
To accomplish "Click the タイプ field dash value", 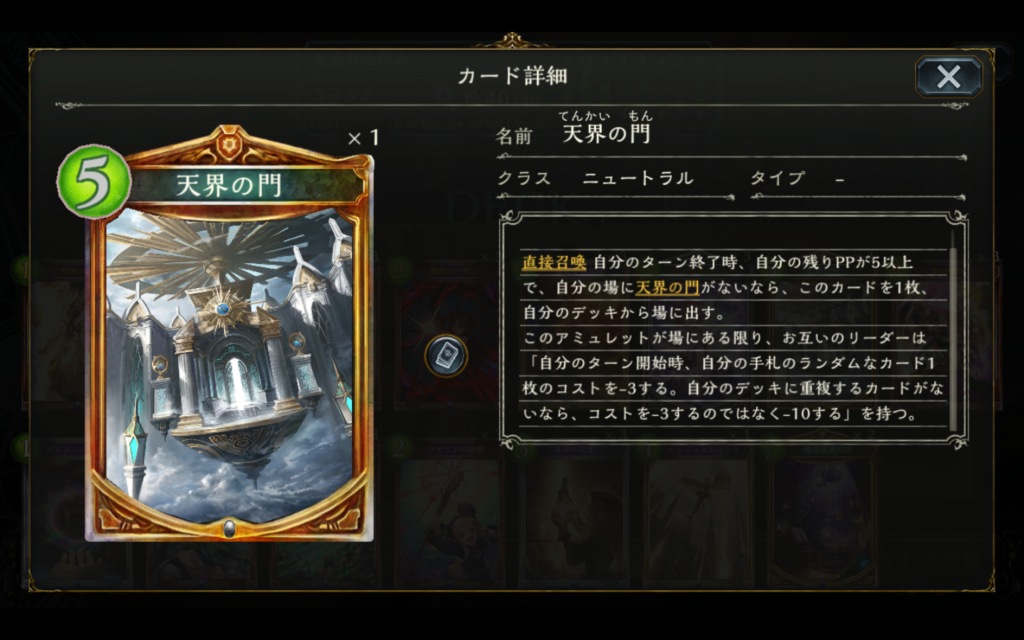I will tap(840, 179).
